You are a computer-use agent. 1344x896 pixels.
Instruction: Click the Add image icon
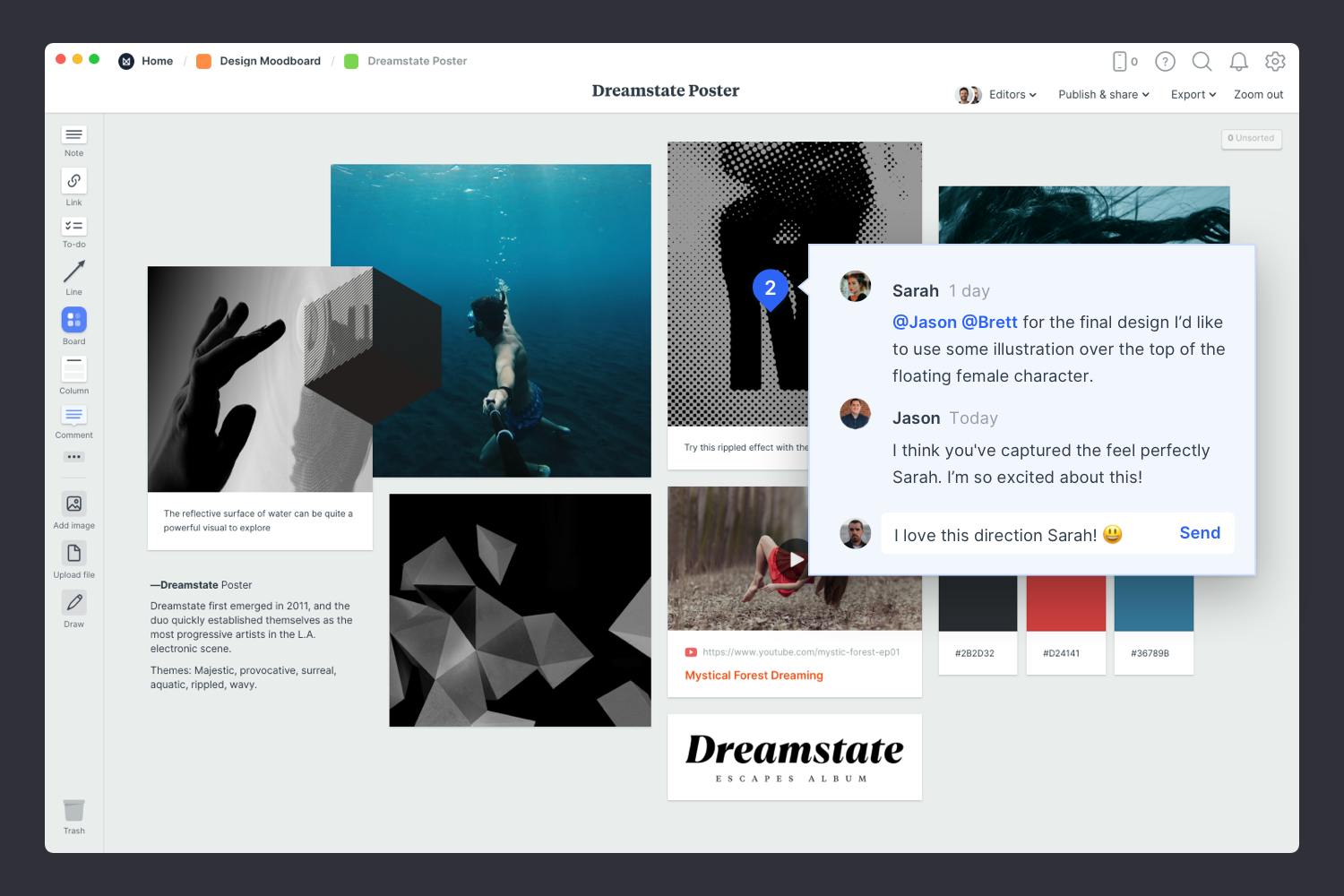(73, 504)
